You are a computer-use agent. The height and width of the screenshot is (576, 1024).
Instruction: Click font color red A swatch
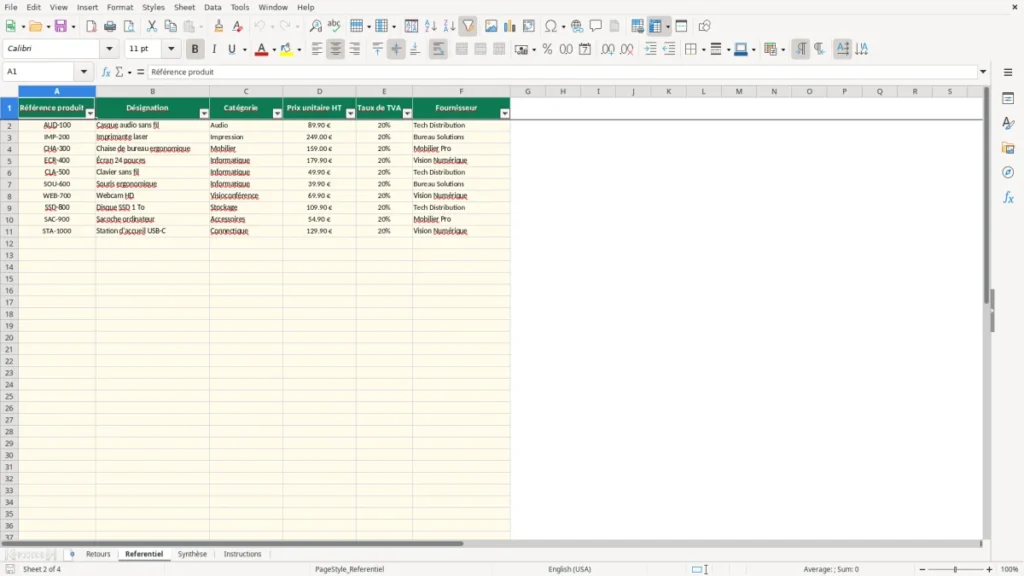(261, 49)
